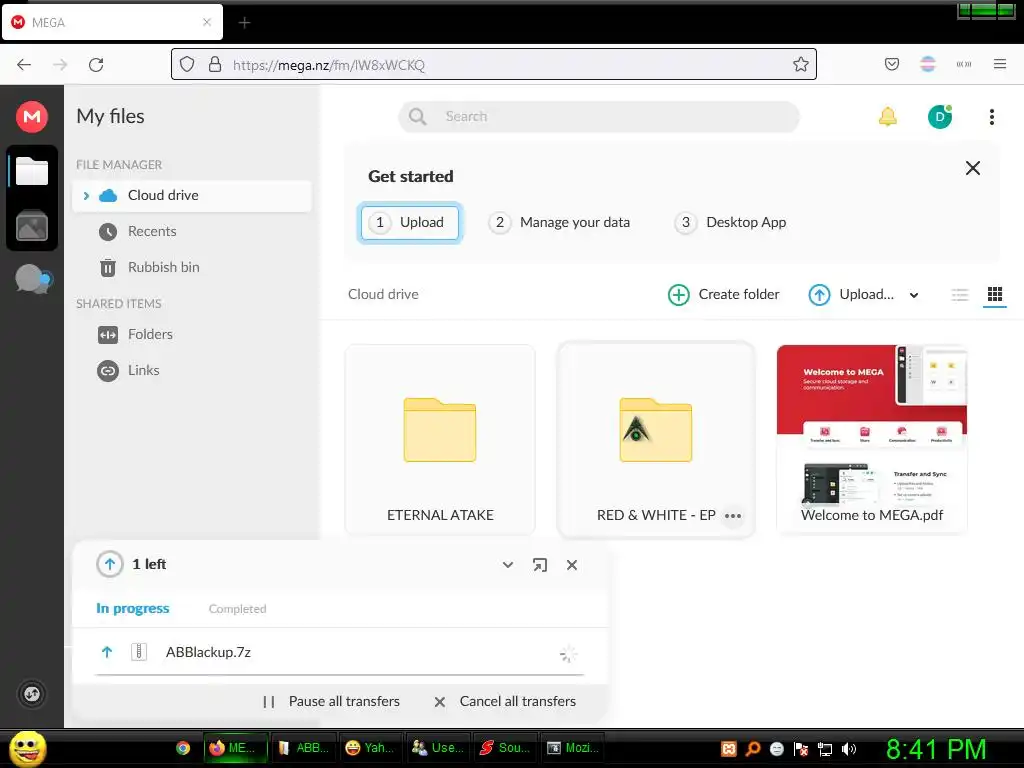Viewport: 1024px width, 768px height.
Task: Click the tracking protection shield icon
Action: [187, 64]
